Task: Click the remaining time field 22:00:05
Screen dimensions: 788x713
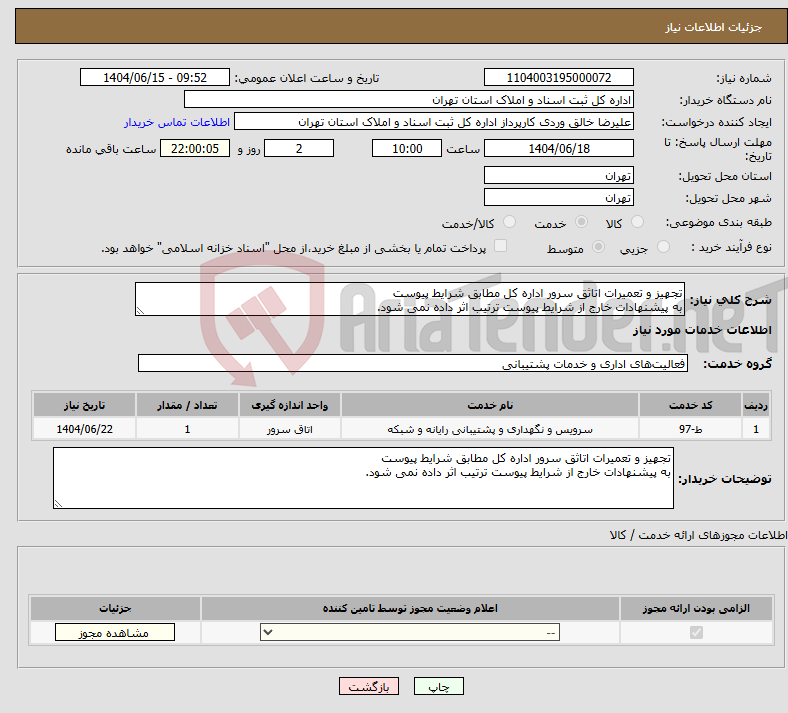Action: (x=195, y=148)
